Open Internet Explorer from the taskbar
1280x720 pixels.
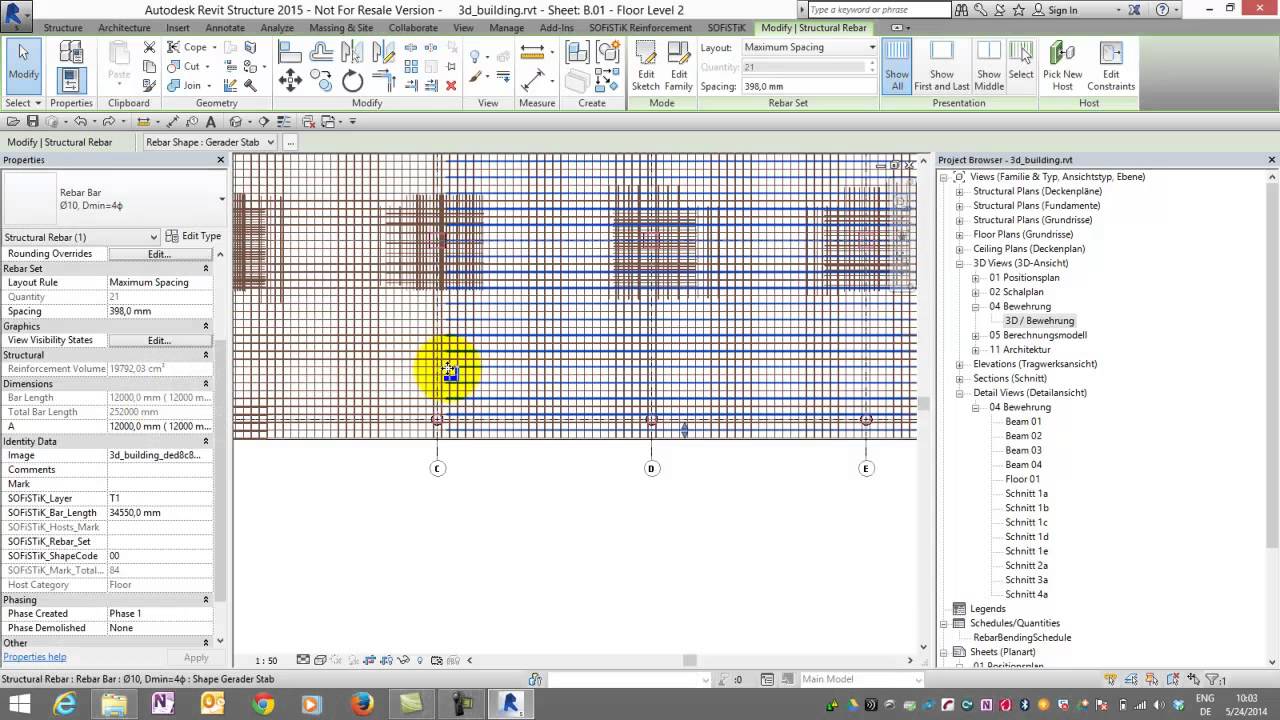(65, 704)
